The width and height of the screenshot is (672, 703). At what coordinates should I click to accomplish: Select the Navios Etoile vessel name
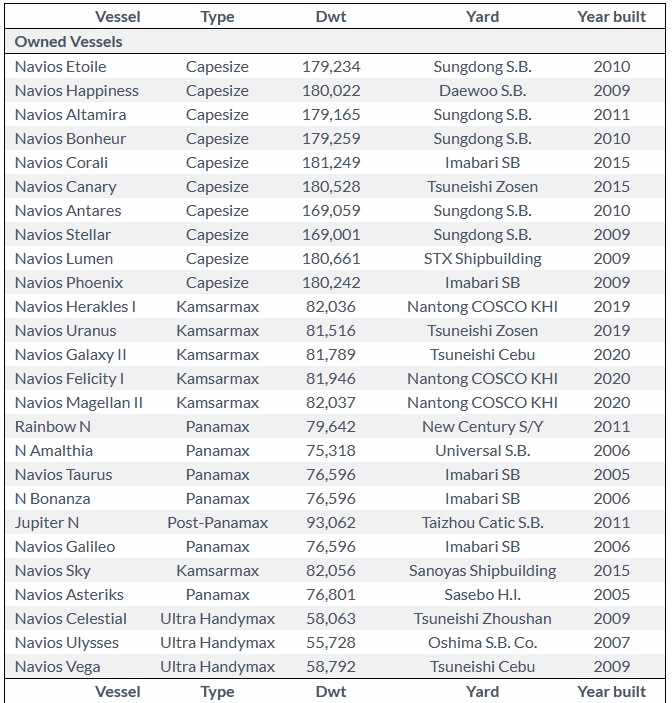click(60, 67)
